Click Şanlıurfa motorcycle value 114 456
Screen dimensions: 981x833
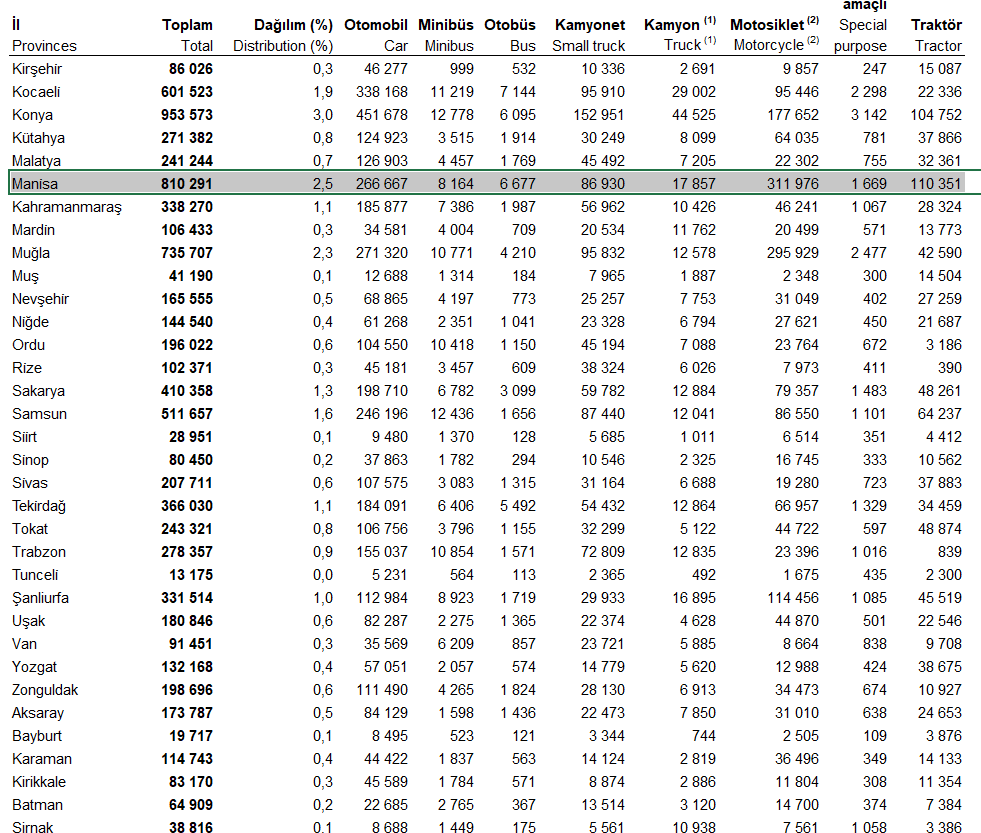(x=793, y=598)
